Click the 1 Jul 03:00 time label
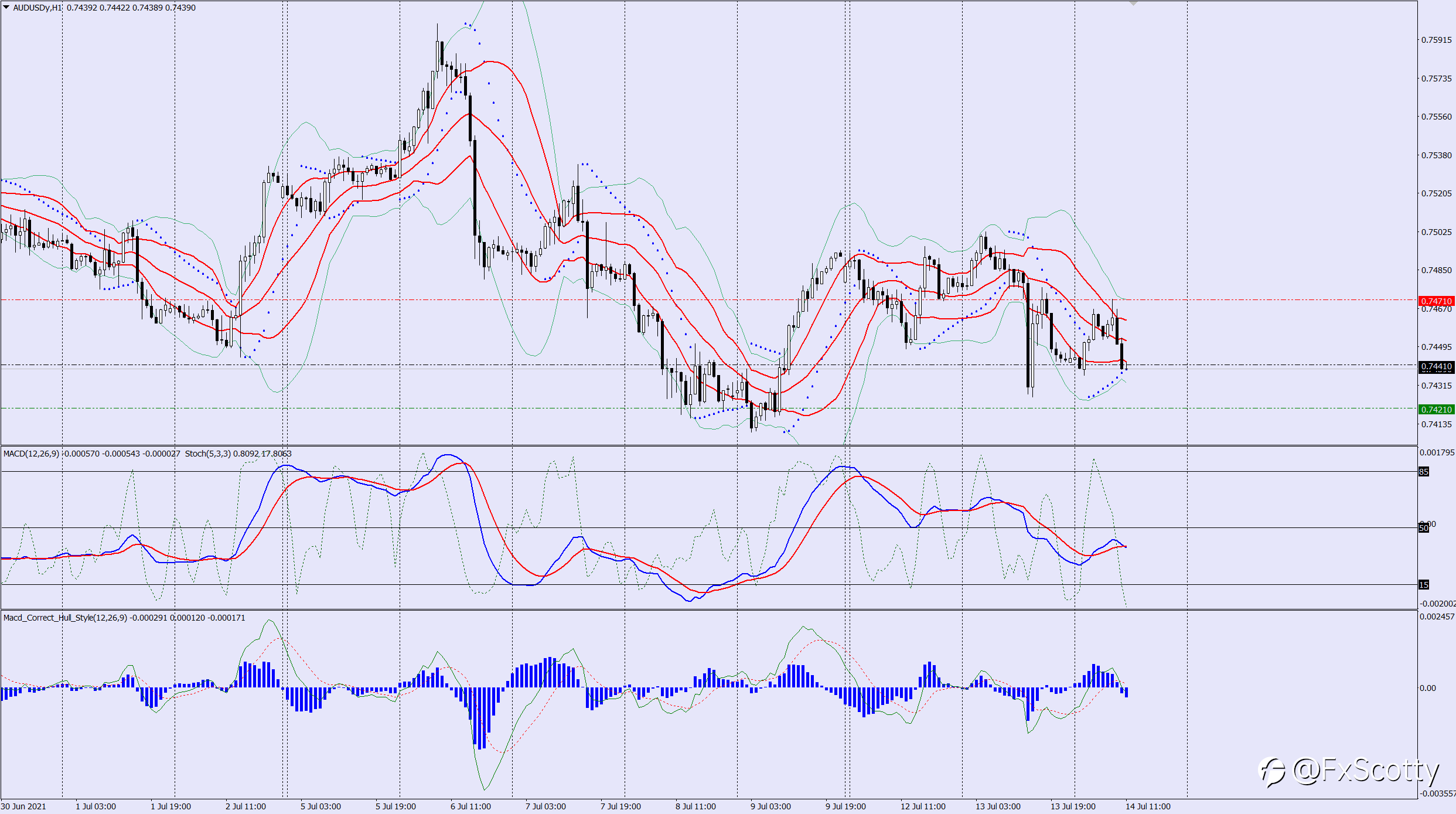 tap(96, 806)
